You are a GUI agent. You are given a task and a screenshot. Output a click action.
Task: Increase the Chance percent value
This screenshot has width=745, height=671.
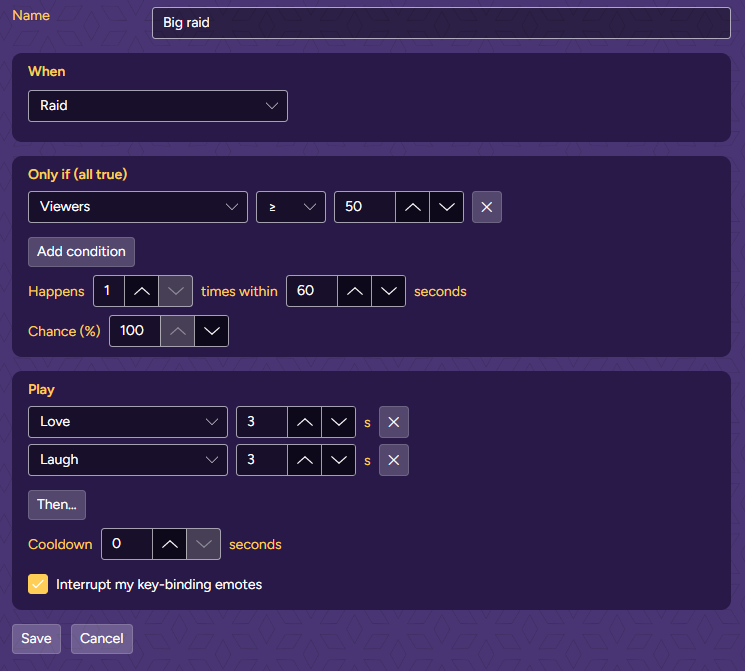[x=177, y=331]
